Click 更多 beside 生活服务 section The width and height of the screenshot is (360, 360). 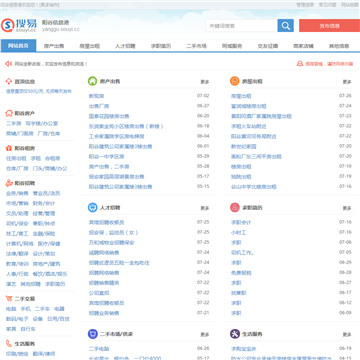(347, 334)
